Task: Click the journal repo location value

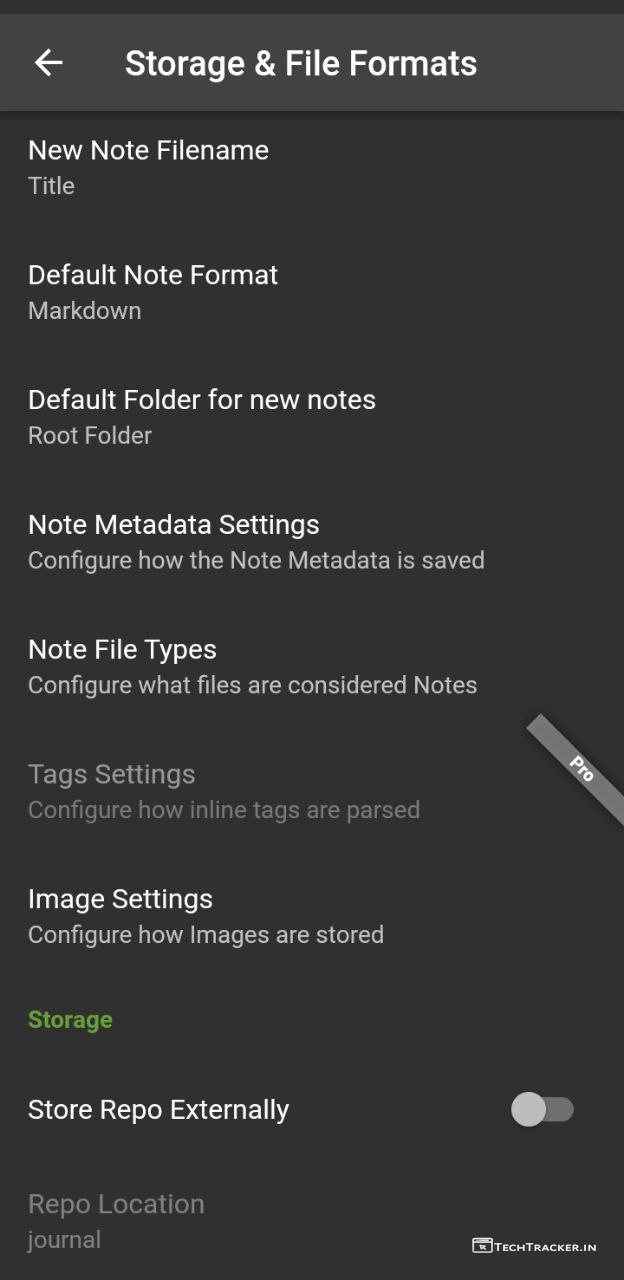Action: click(64, 1240)
